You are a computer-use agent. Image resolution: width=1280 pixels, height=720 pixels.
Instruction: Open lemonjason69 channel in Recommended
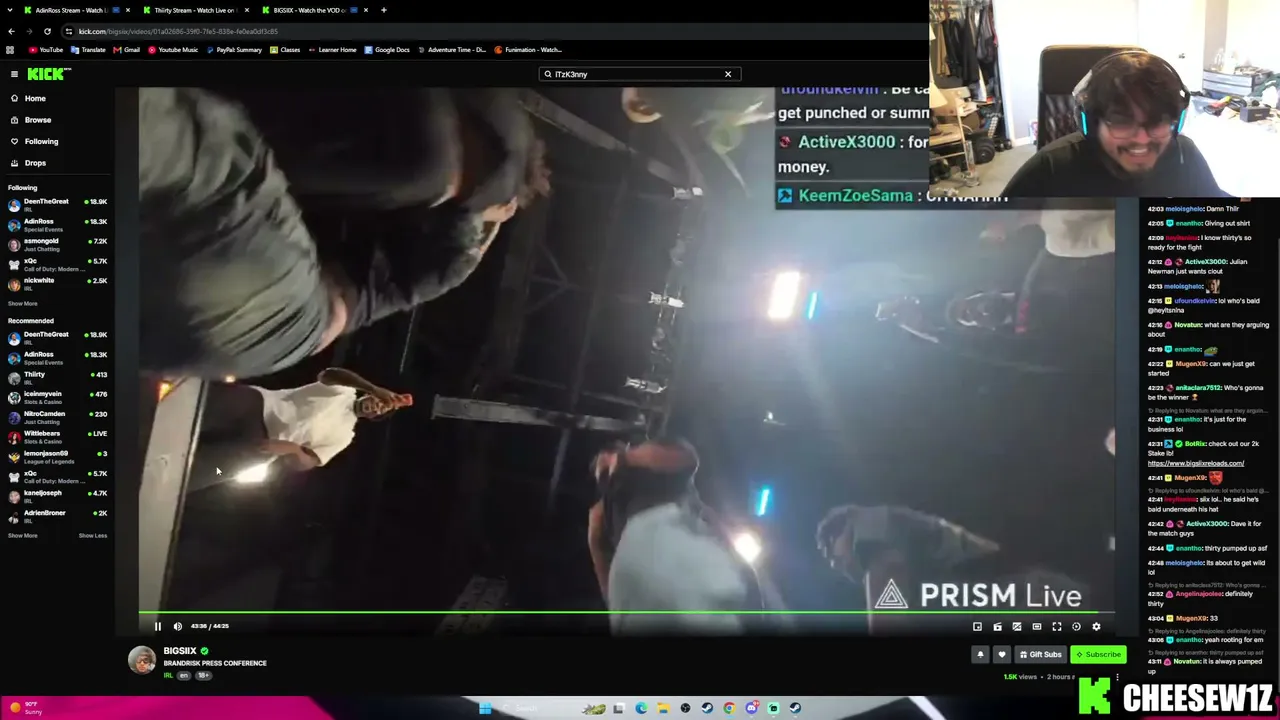point(58,456)
